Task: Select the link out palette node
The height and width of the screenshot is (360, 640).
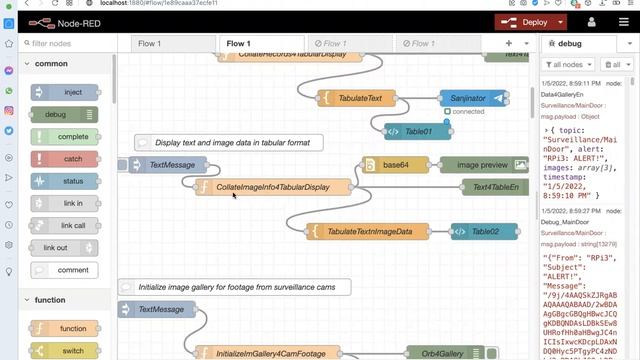Action: [64, 248]
